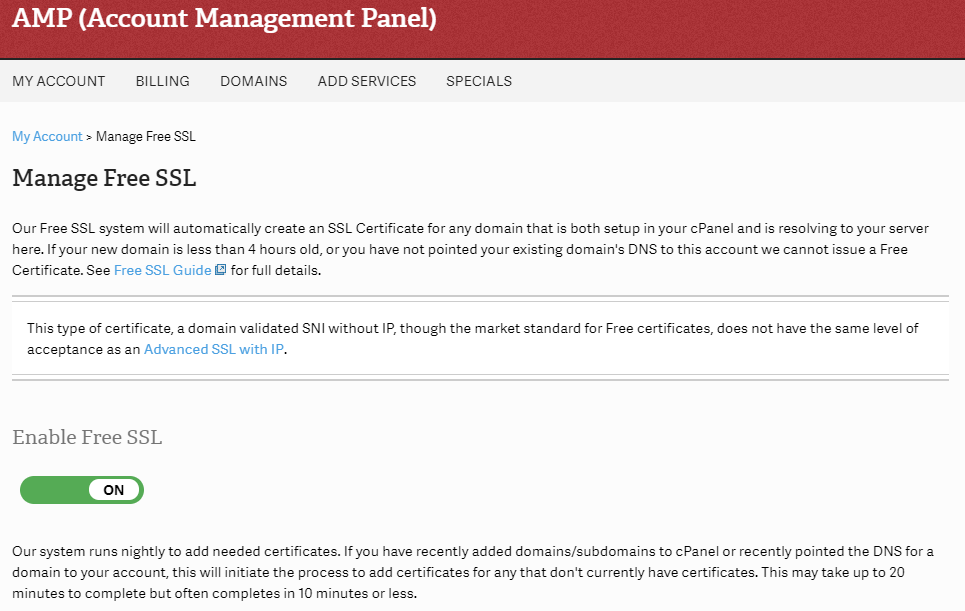Open the Free SSL Guide link

[x=162, y=270]
